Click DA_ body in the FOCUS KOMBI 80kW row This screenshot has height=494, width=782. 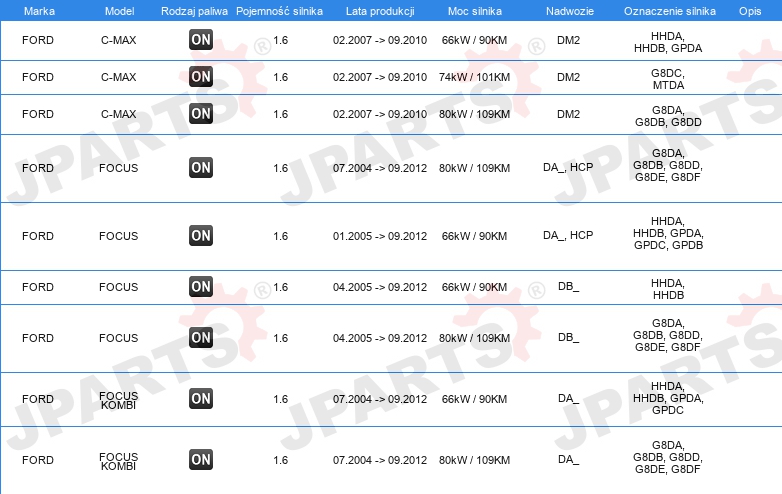(x=569, y=459)
